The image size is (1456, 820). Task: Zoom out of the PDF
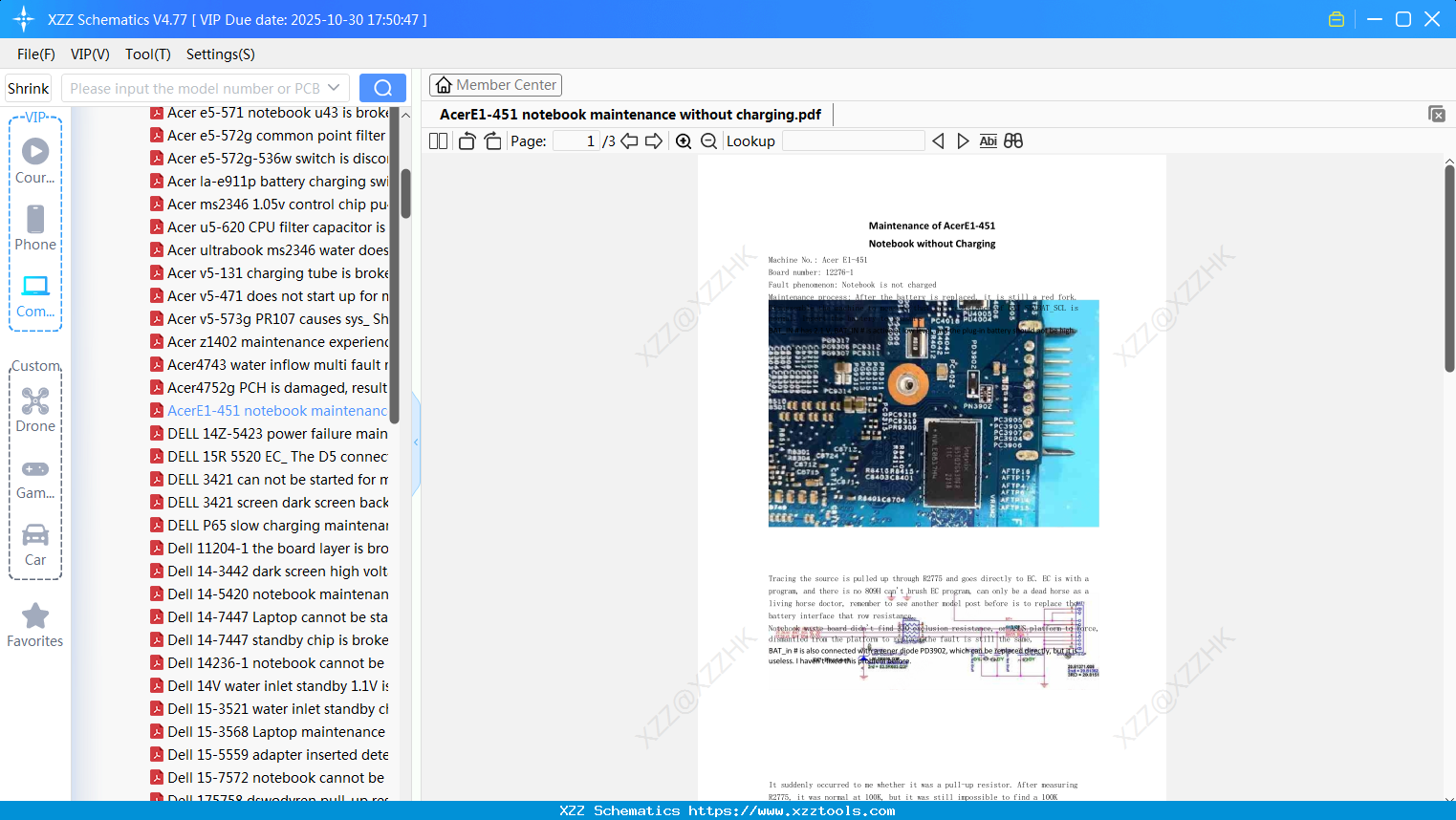pyautogui.click(x=708, y=141)
